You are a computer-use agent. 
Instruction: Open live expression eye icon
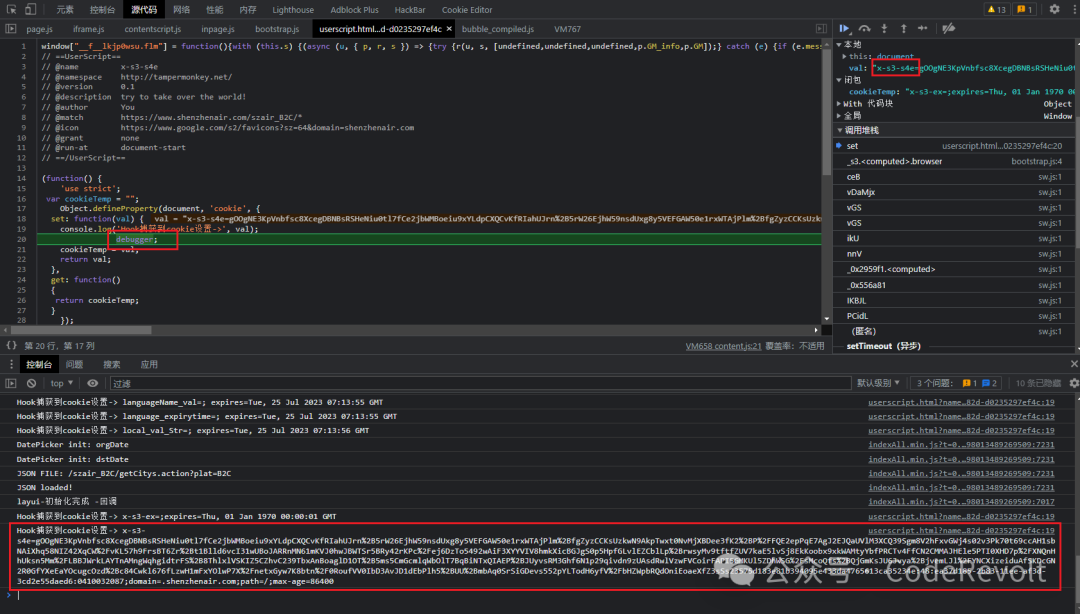click(92, 383)
